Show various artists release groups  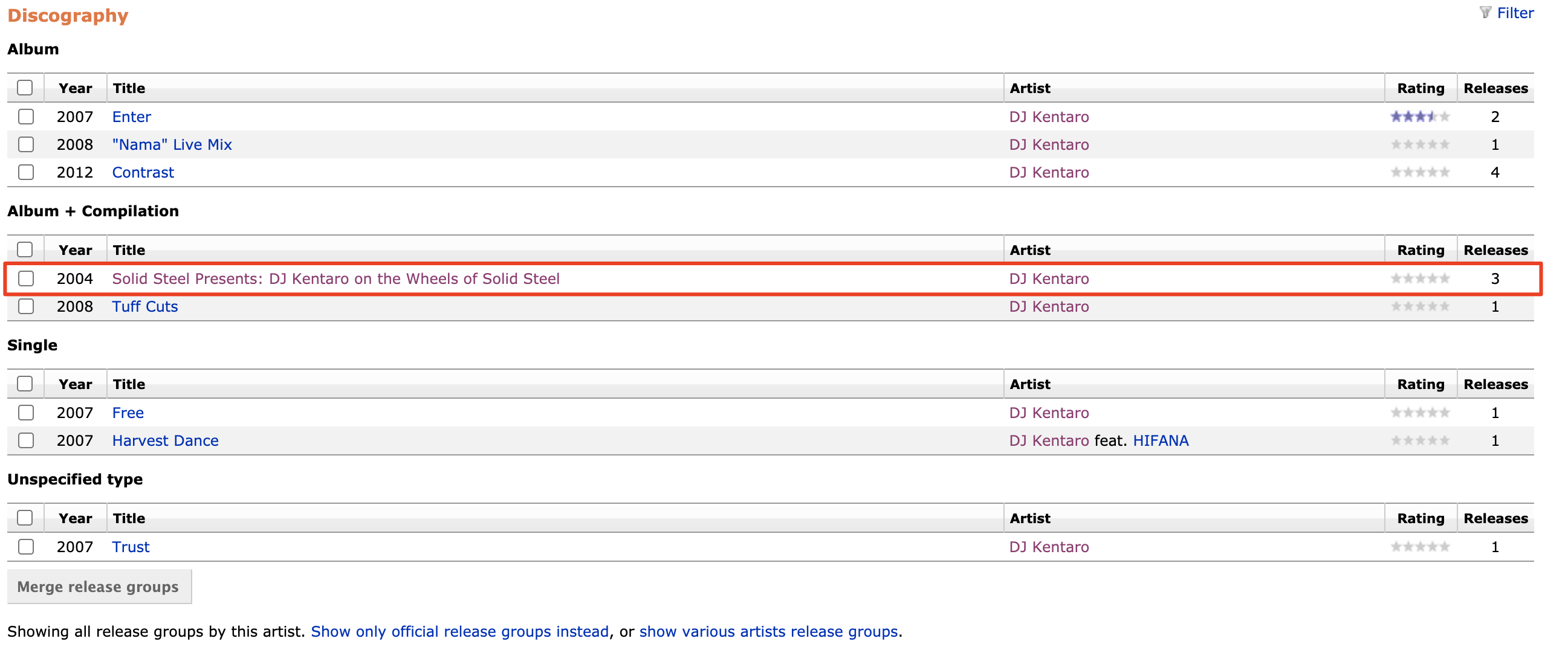tap(770, 631)
